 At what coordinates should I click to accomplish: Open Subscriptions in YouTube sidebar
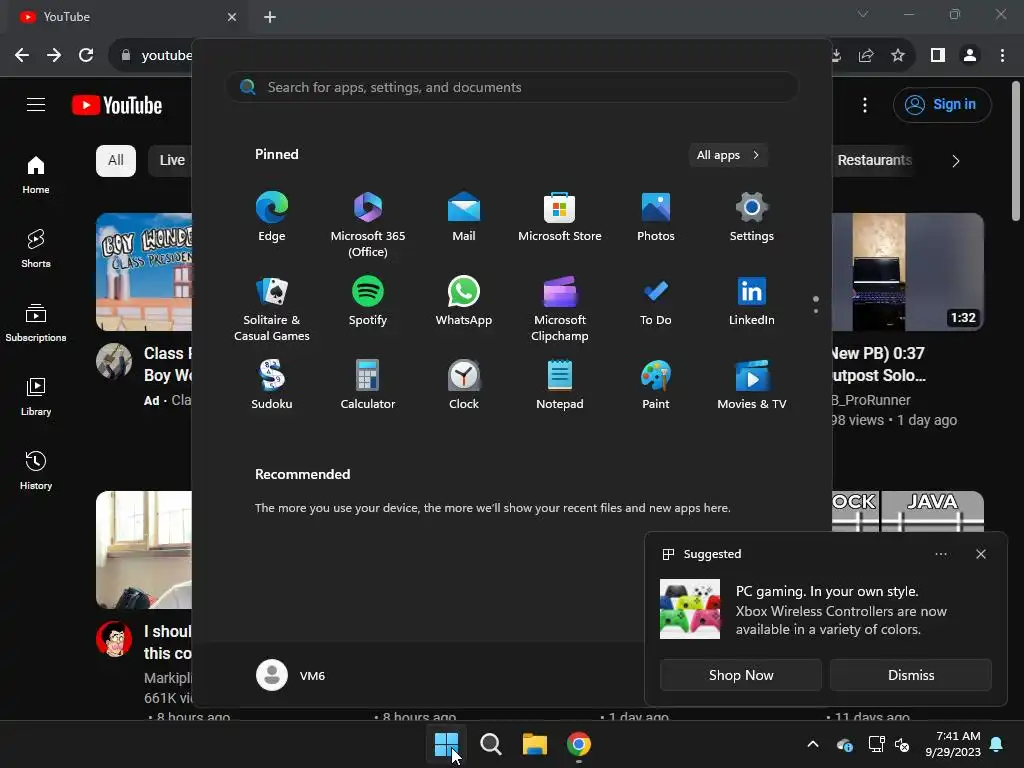click(x=36, y=323)
